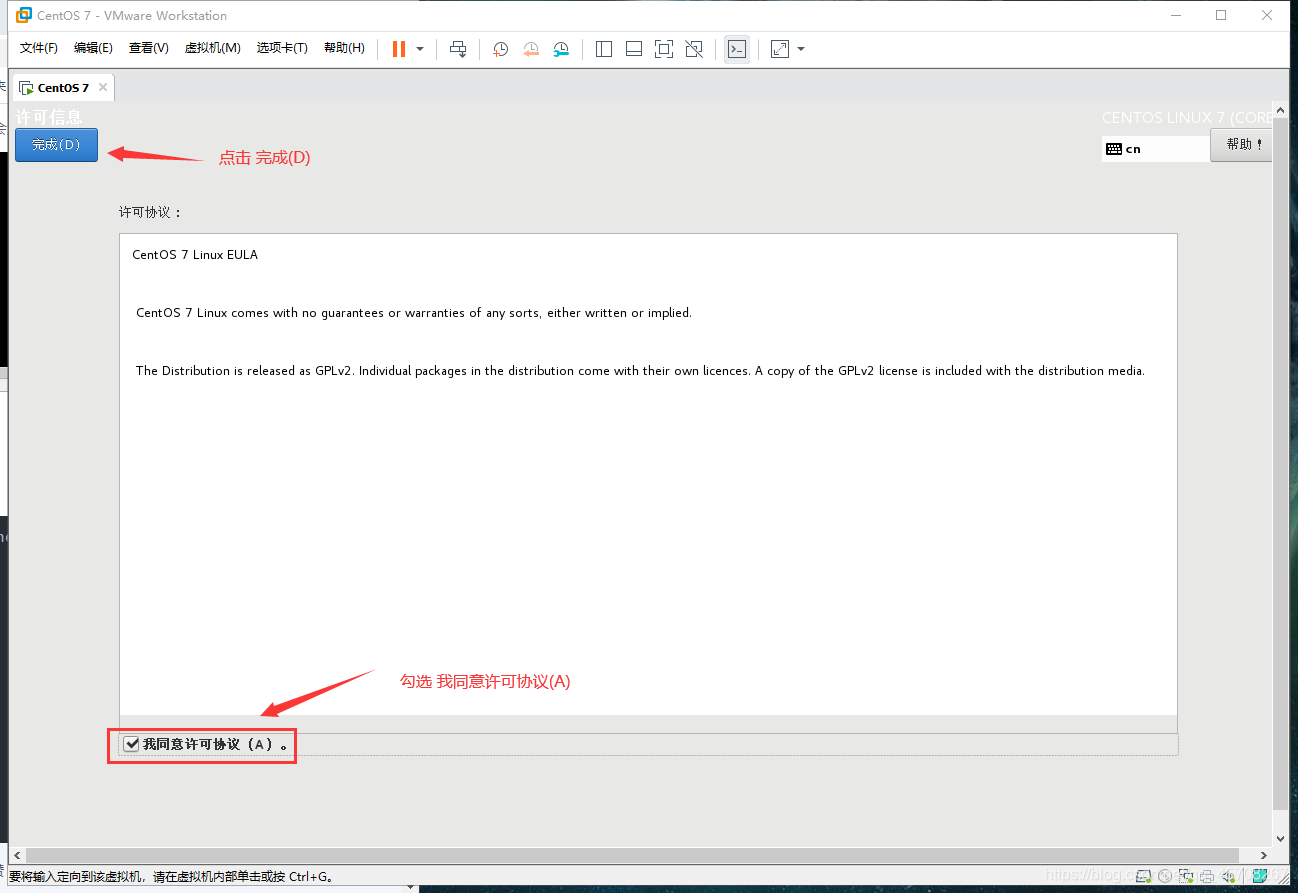Click the sound card status icon
1298x893 pixels.
pos(1228,876)
